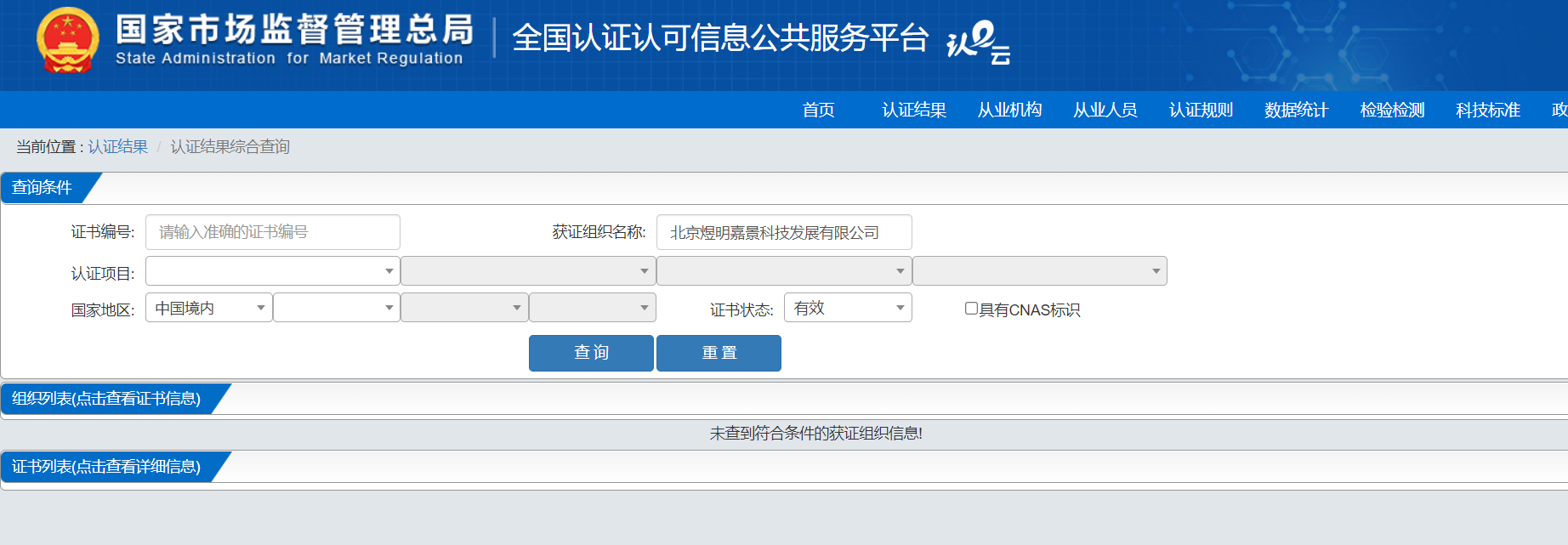
Task: Click 认证结果综合查询 breadcrumb text
Action: click(230, 146)
